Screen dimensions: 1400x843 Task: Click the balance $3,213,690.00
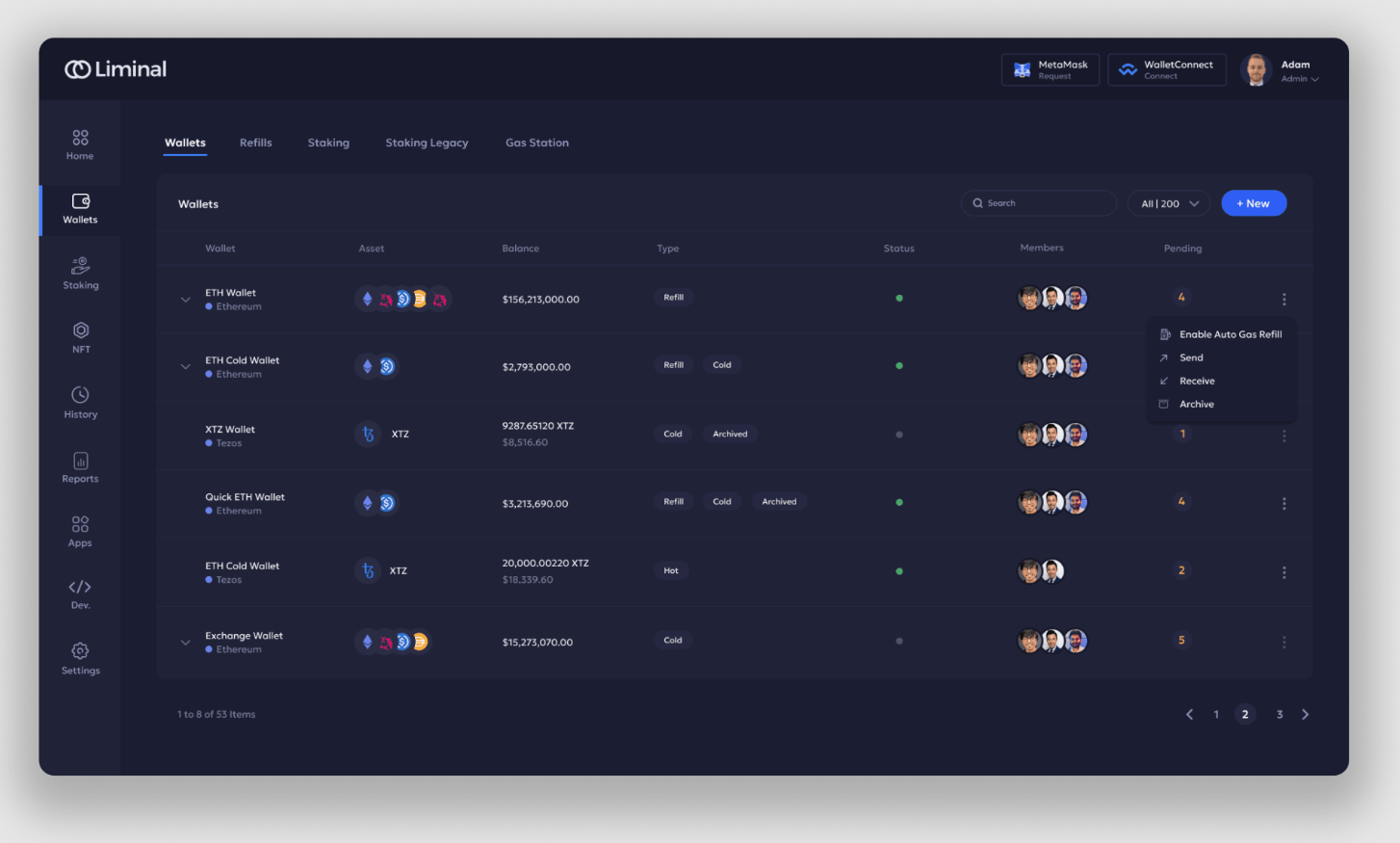(535, 504)
